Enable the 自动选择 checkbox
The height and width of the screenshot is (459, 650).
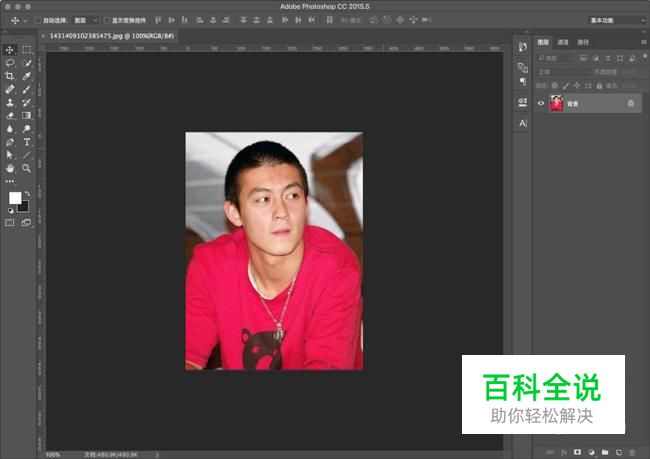click(38, 20)
